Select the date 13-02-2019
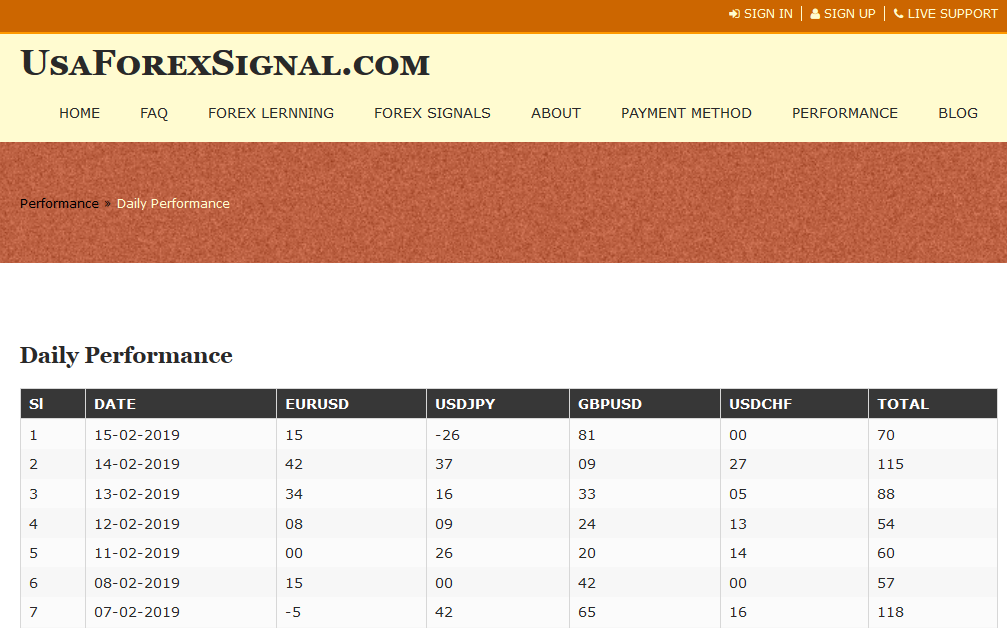The width and height of the screenshot is (1007, 628). [137, 494]
